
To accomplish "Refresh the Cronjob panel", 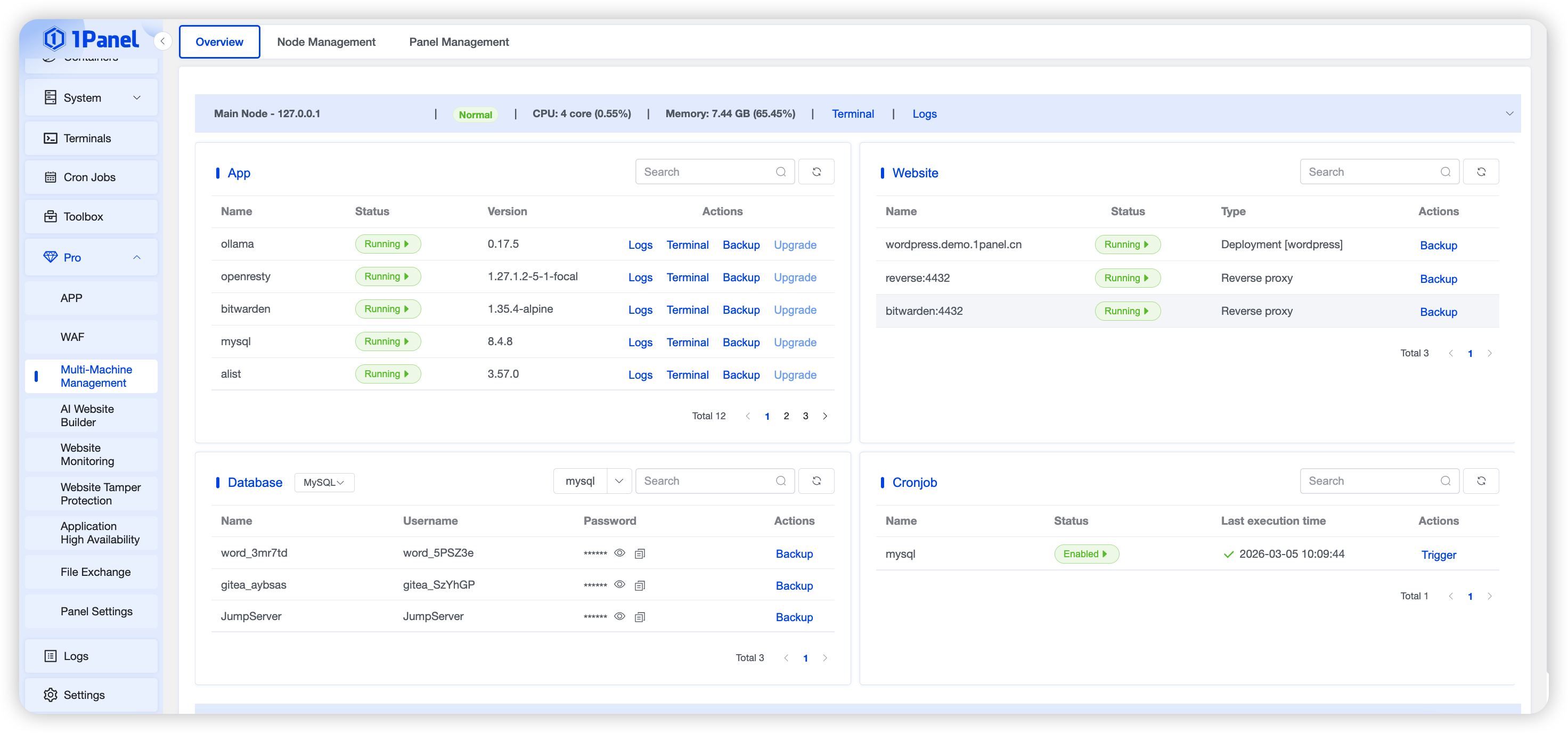I will pos(1480,481).
